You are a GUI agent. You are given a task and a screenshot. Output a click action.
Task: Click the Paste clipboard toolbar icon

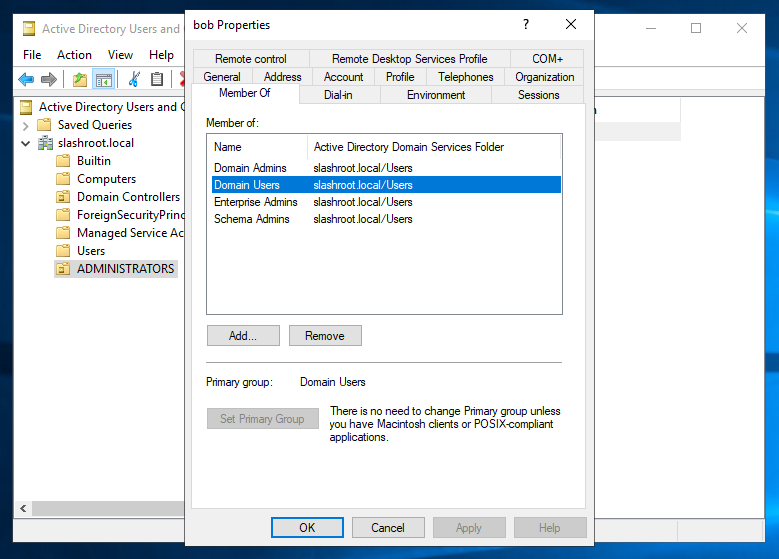(x=157, y=80)
